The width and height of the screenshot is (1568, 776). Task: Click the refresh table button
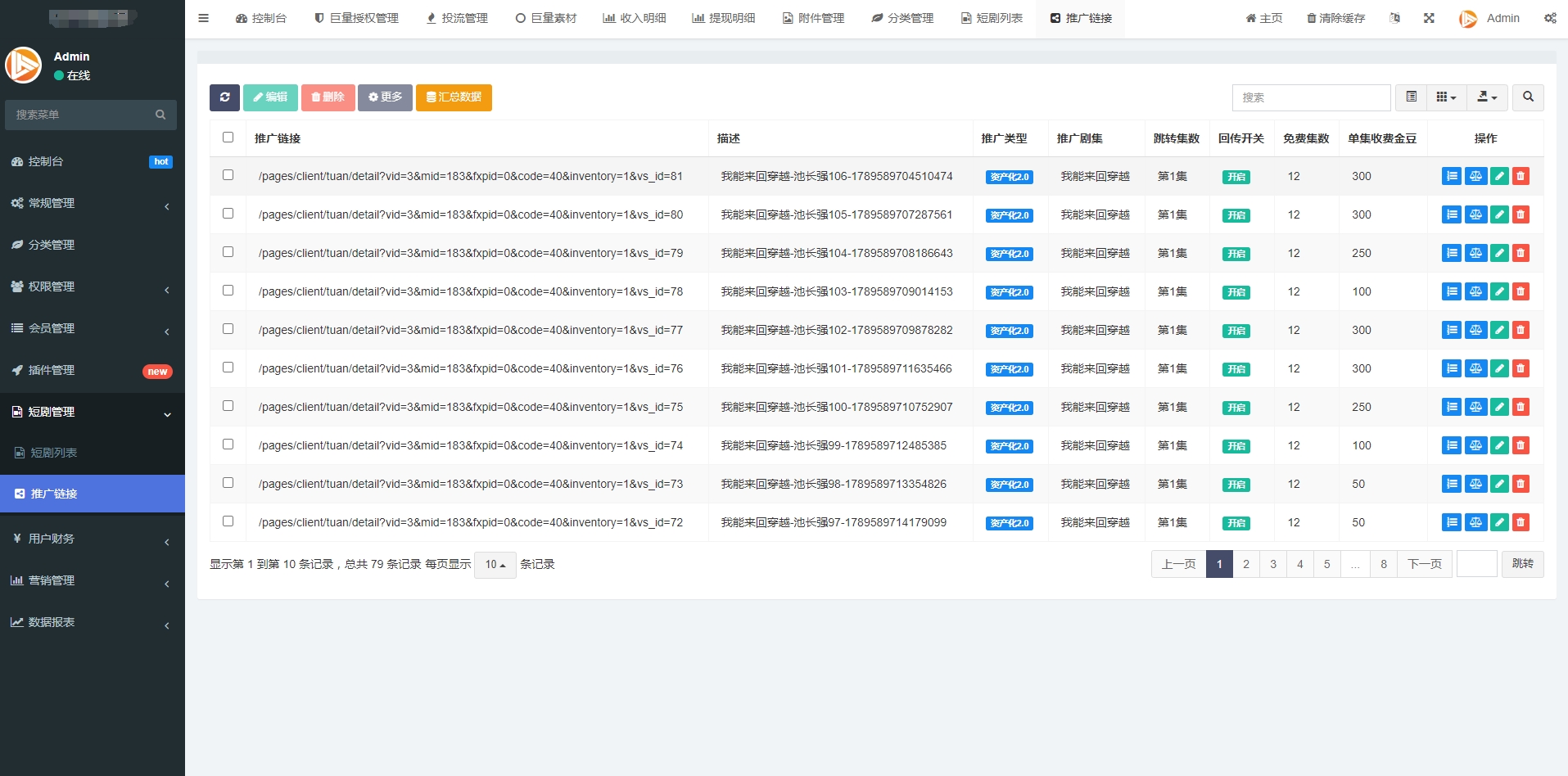(224, 97)
